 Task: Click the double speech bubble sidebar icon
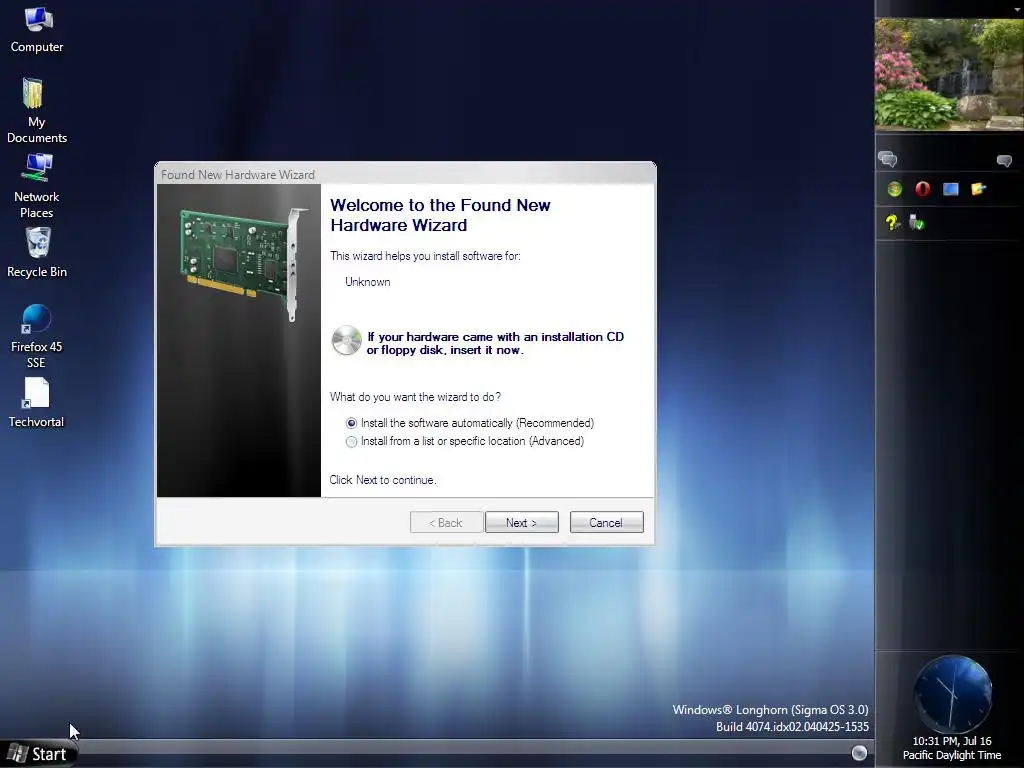click(888, 159)
